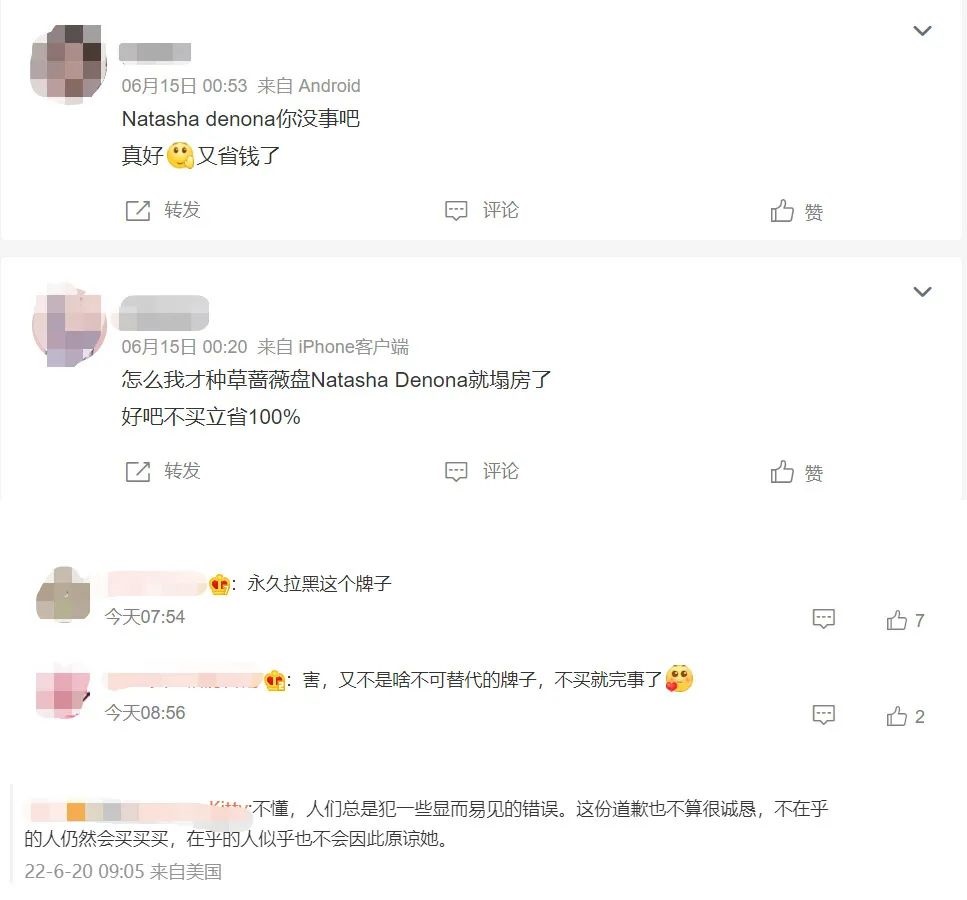Open avatar of 00:53 Android poster
The image size is (967, 900).
coord(68,62)
